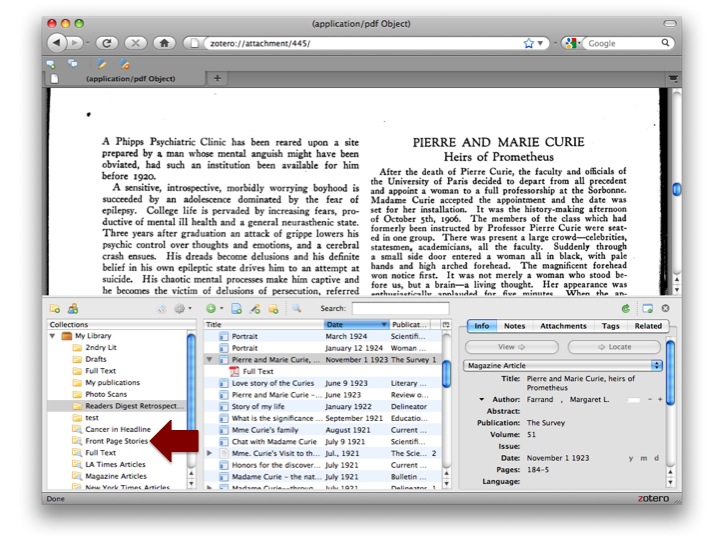Viewport: 720px width, 540px height.
Task: Click the add annotation toolbar icon
Action: [51, 64]
